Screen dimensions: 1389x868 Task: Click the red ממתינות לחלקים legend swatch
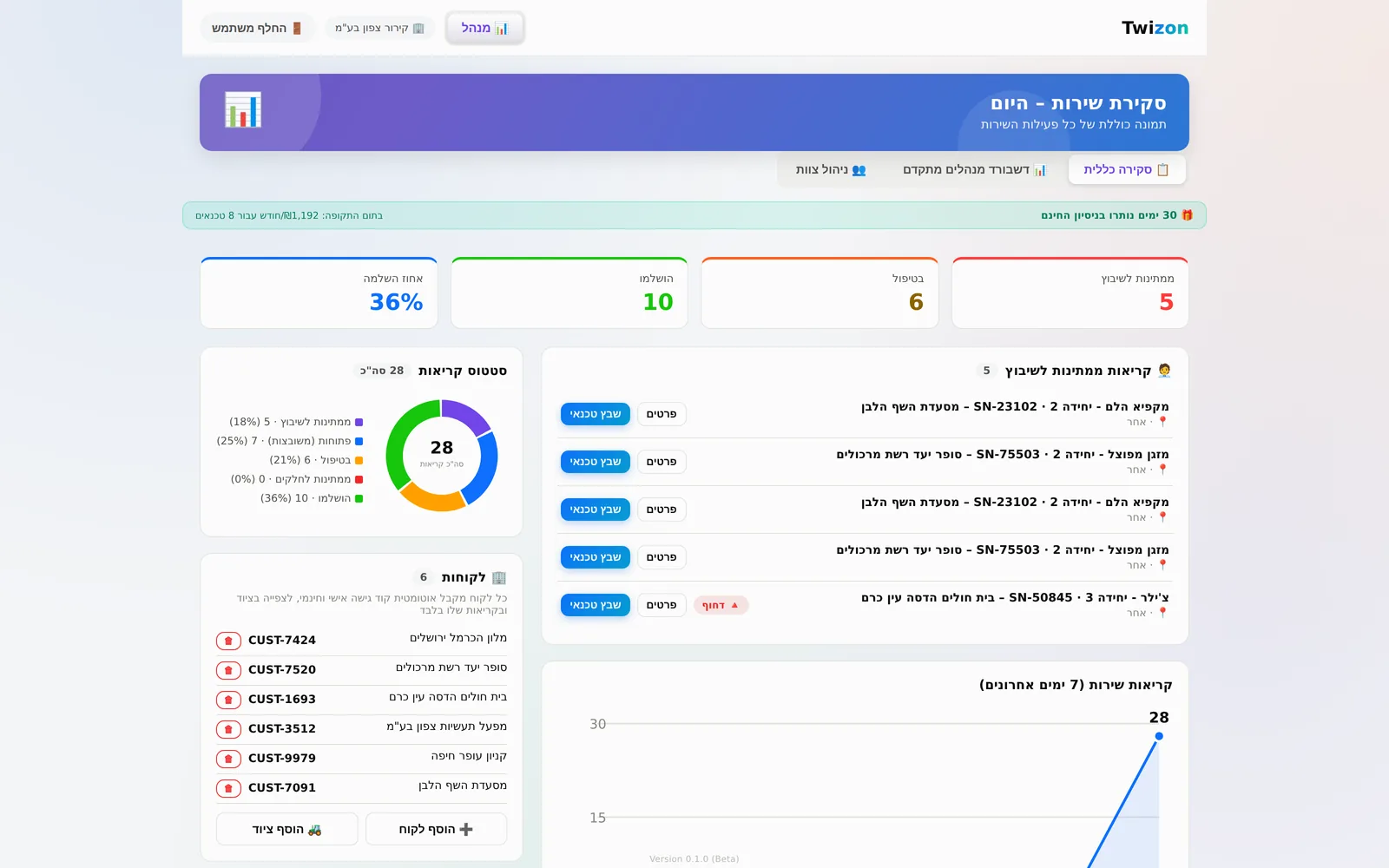pos(359,479)
